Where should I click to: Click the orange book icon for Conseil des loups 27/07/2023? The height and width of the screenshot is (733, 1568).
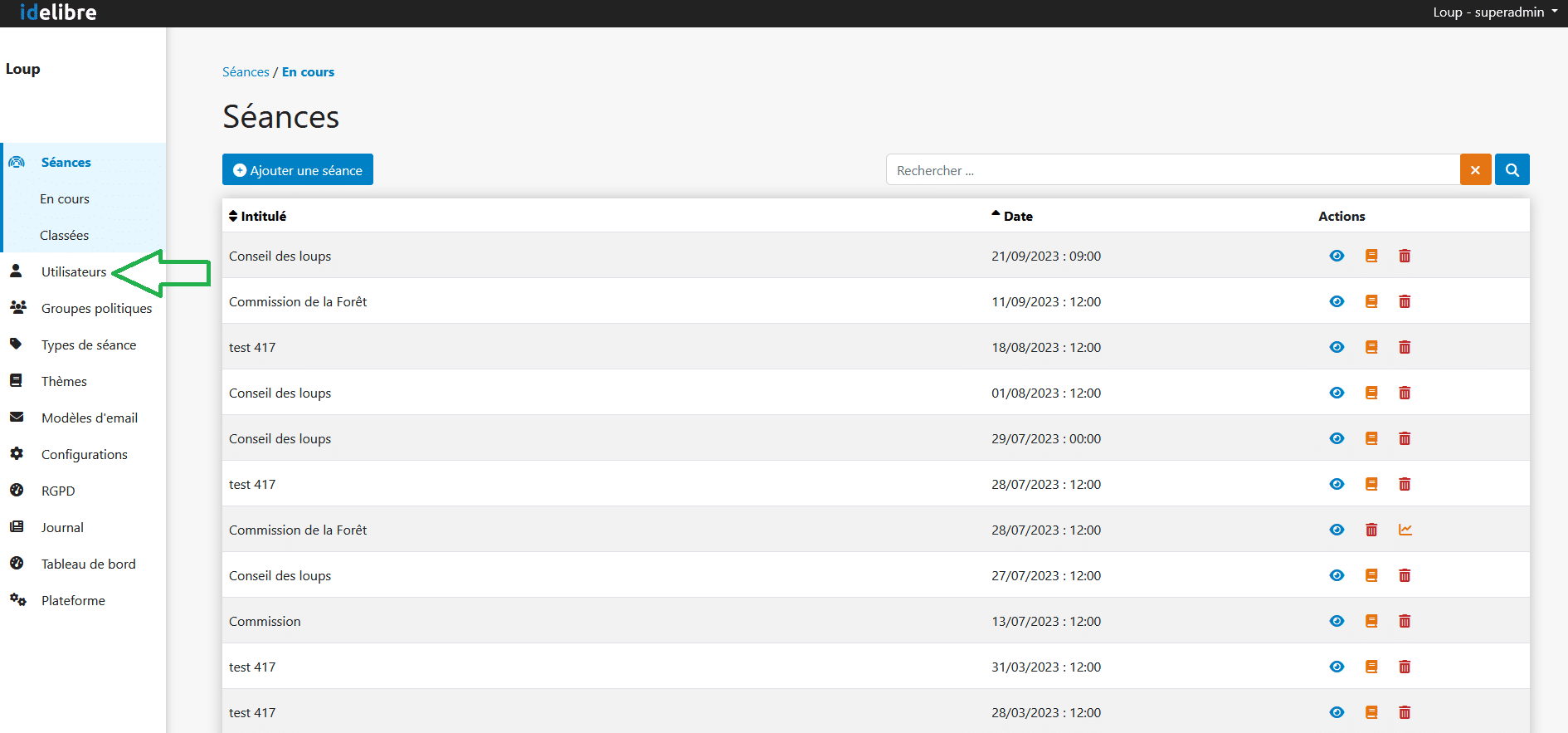(x=1371, y=575)
